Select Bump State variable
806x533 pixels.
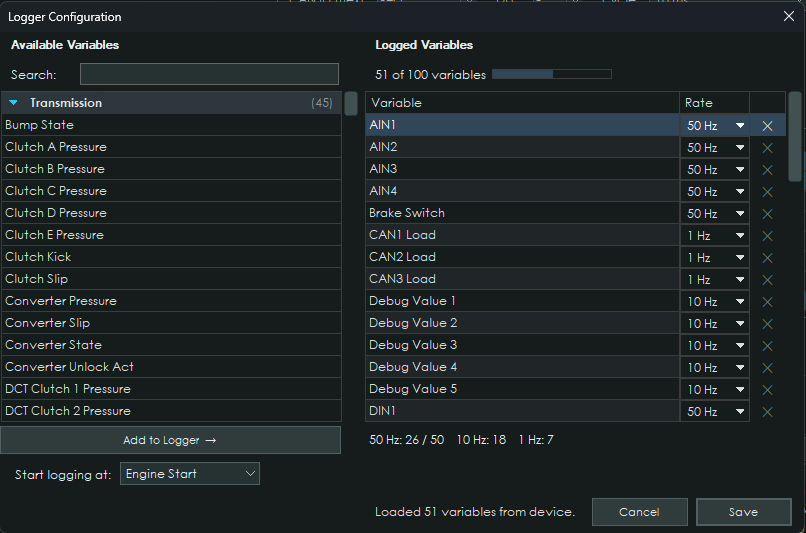point(171,125)
